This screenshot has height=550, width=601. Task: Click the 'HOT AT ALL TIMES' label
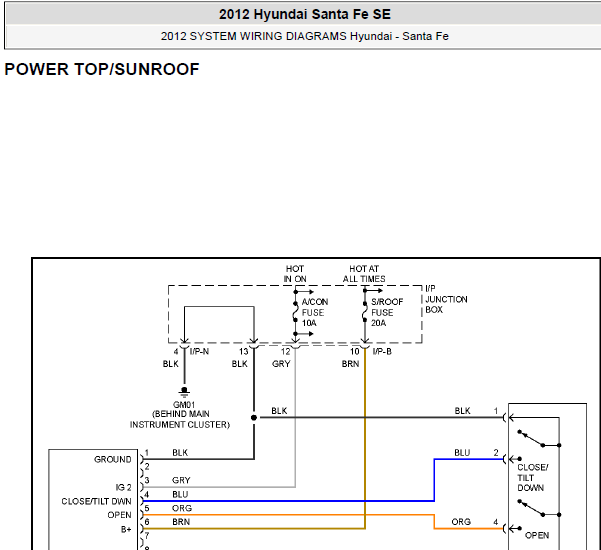point(364,274)
